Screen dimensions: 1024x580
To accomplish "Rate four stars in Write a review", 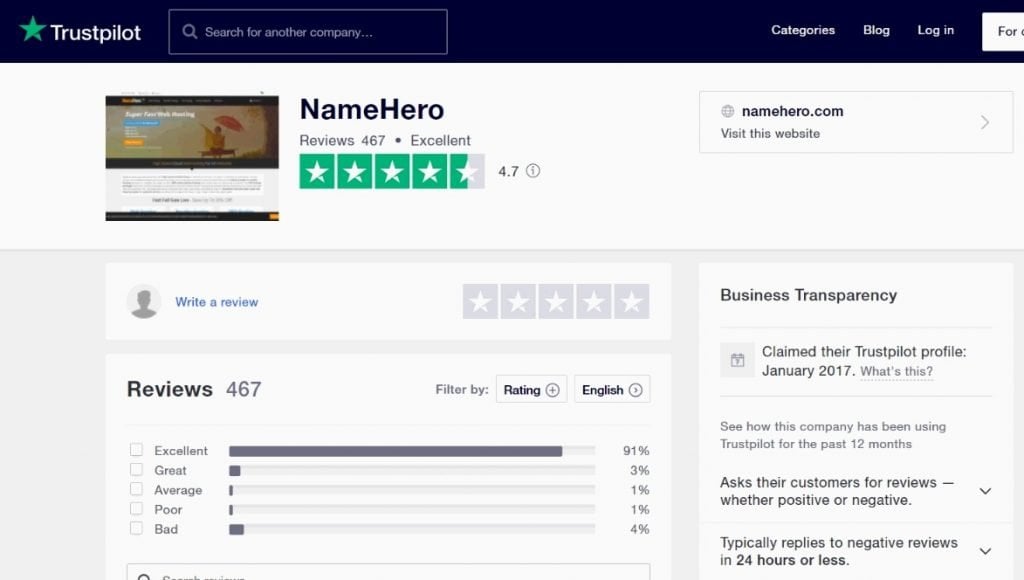I will point(594,301).
